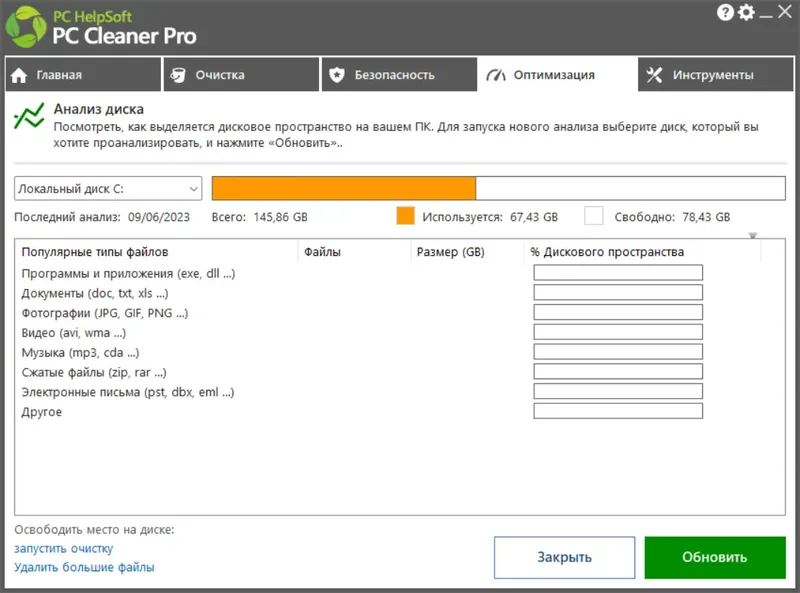Open the help question mark icon
Viewport: 800px width, 593px height.
tap(725, 12)
